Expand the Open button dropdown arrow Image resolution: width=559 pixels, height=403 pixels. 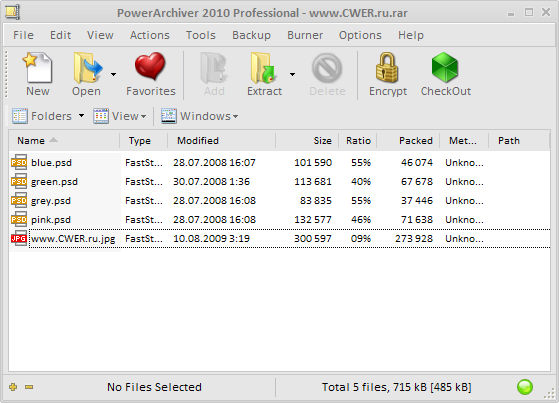click(113, 74)
